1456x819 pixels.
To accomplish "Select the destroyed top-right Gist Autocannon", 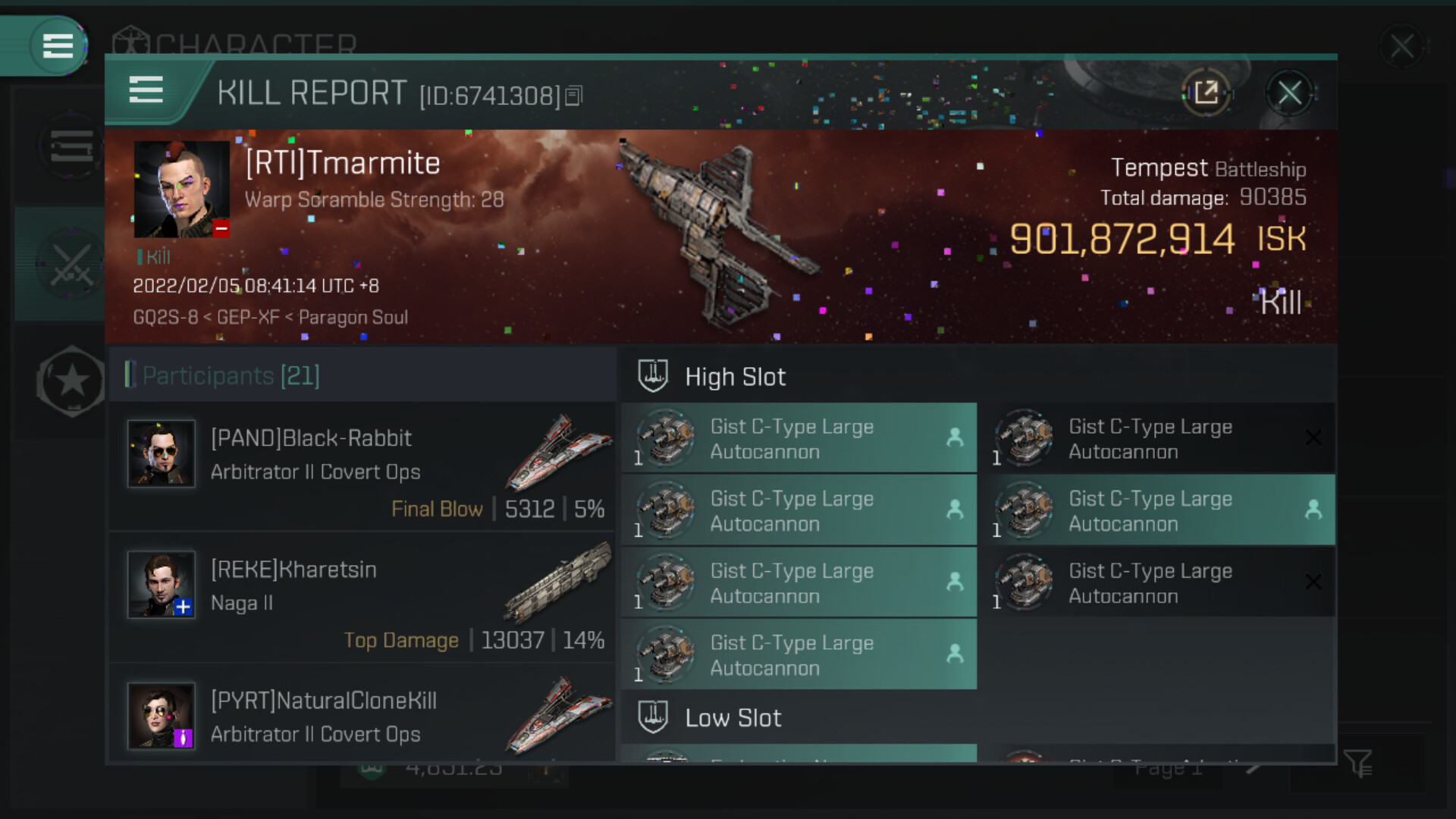I will tap(1156, 438).
